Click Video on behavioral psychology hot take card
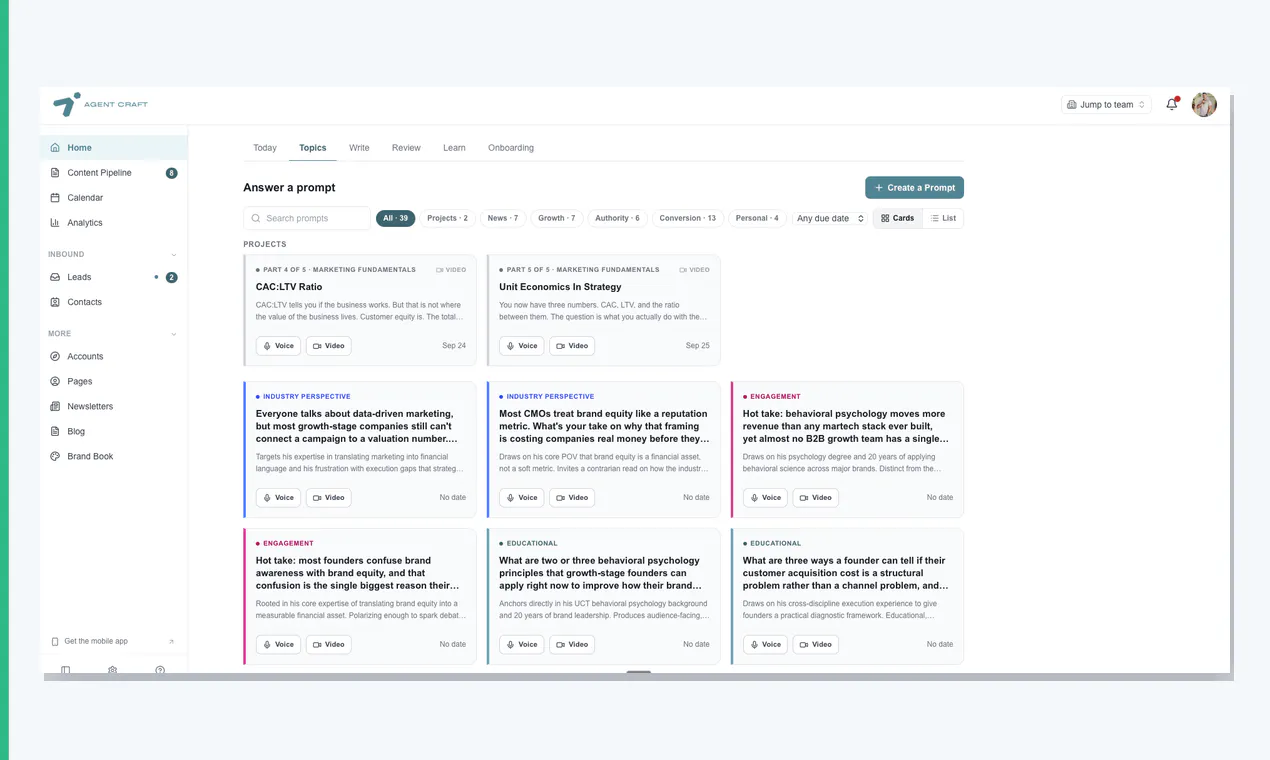Screen dimensions: 1270x760 point(815,497)
